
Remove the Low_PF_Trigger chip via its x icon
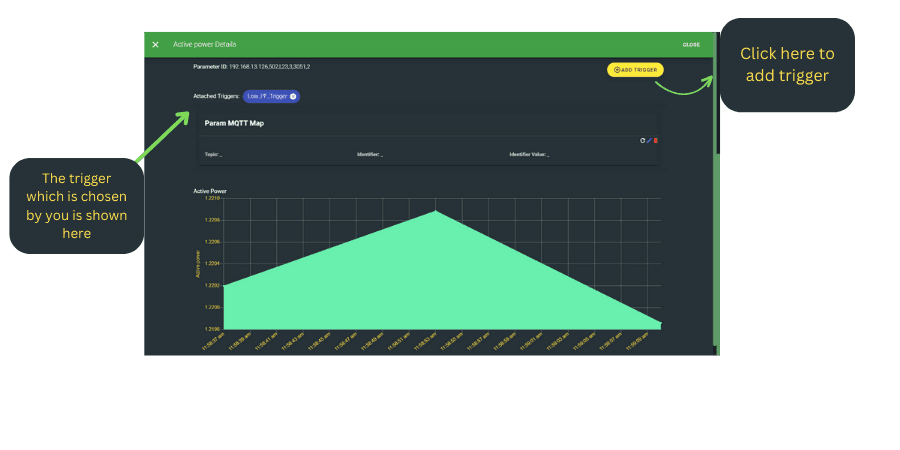pos(293,96)
